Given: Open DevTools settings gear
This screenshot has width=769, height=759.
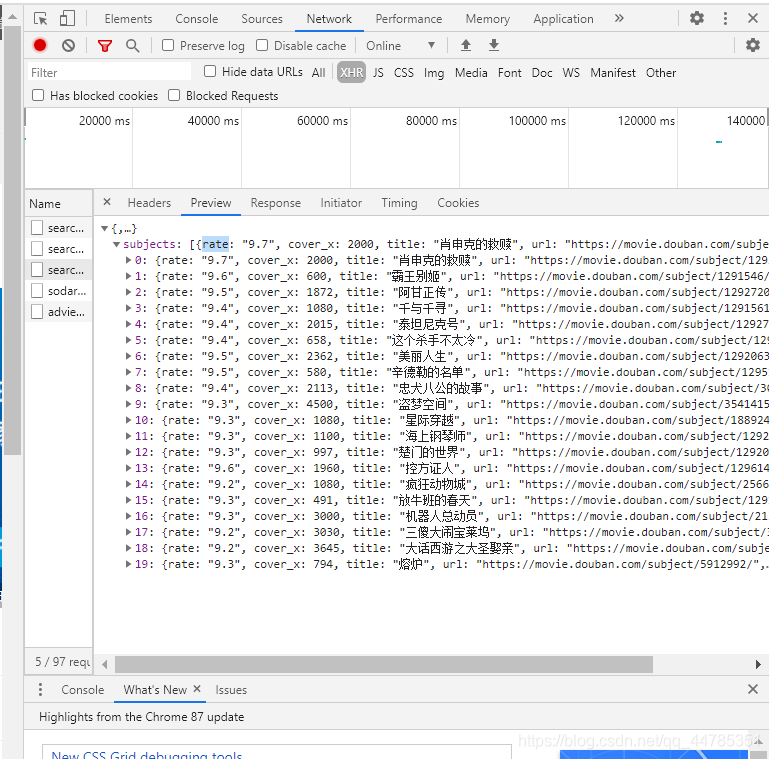Looking at the screenshot, I should [x=697, y=19].
